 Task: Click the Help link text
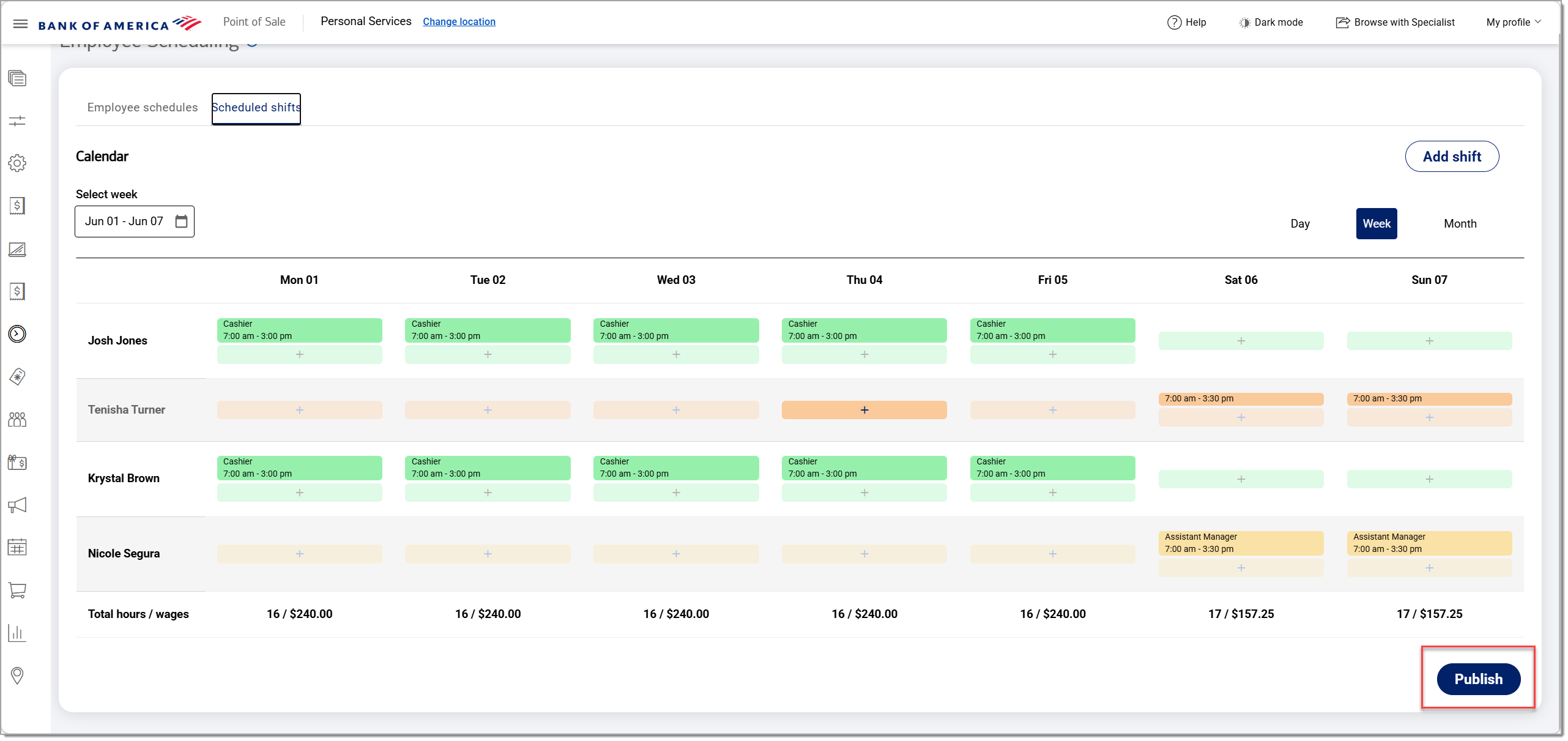pyautogui.click(x=1195, y=23)
